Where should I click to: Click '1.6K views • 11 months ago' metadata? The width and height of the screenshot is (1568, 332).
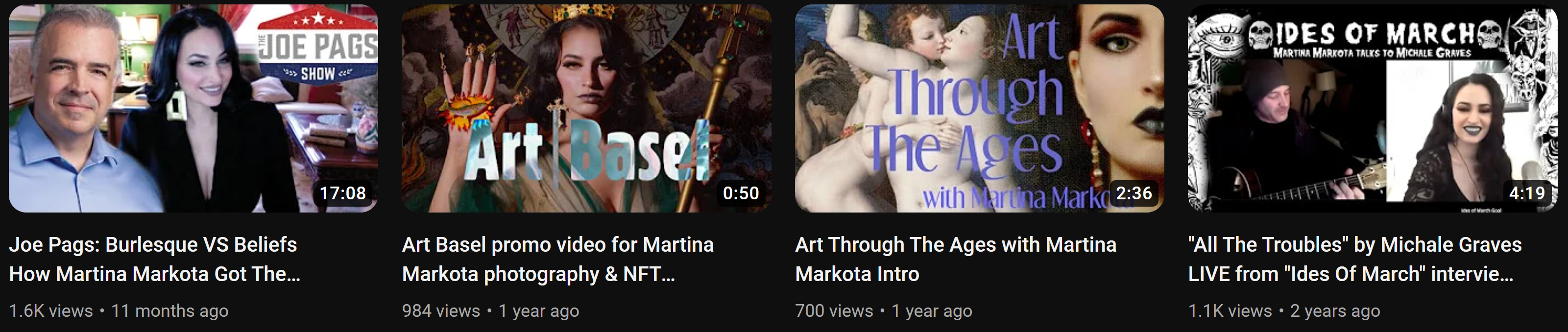point(119,311)
